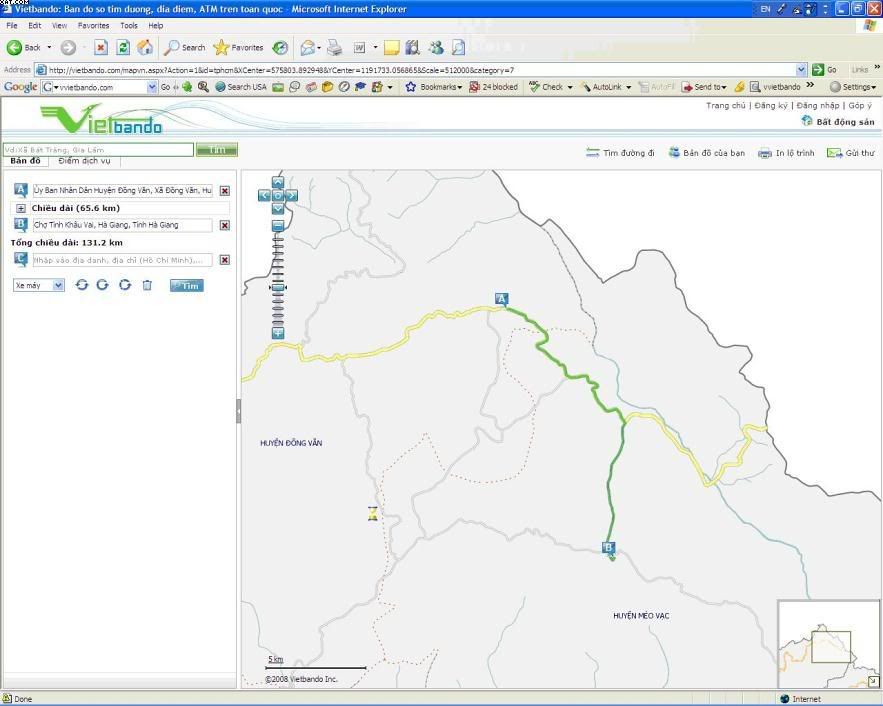Click the Đăng ký link
The image size is (883, 706).
coord(771,105)
